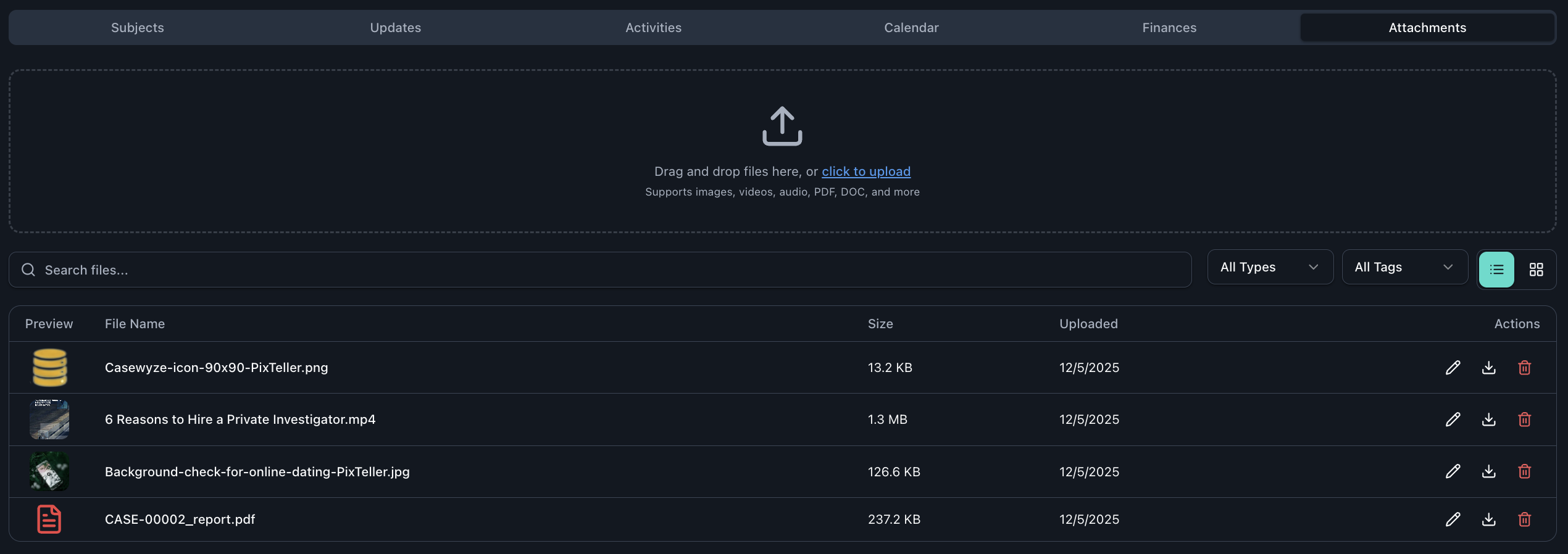Focus the Search files input field
The height and width of the screenshot is (554, 1568).
599,270
